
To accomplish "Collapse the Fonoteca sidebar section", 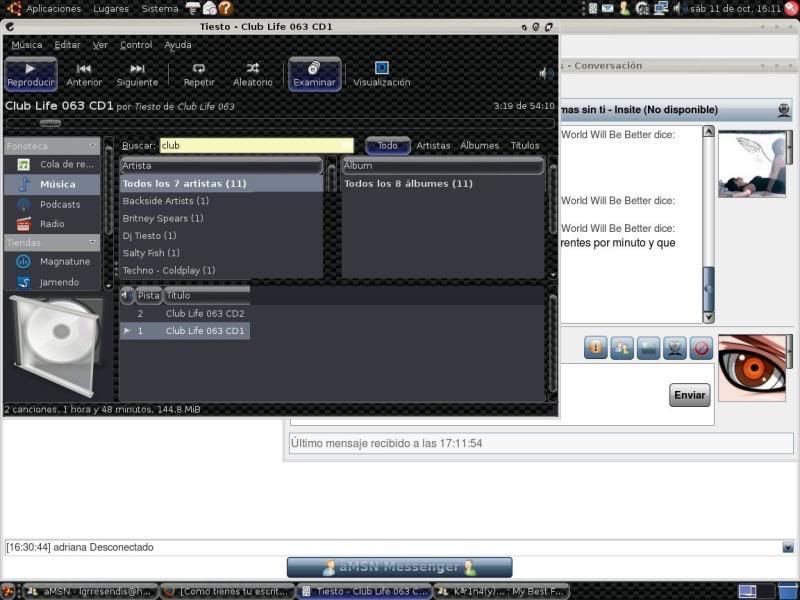I will point(92,146).
